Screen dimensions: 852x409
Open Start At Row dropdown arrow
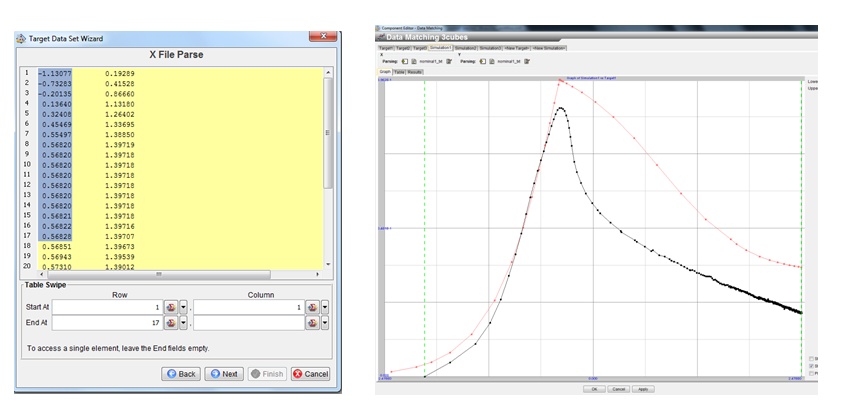(183, 307)
